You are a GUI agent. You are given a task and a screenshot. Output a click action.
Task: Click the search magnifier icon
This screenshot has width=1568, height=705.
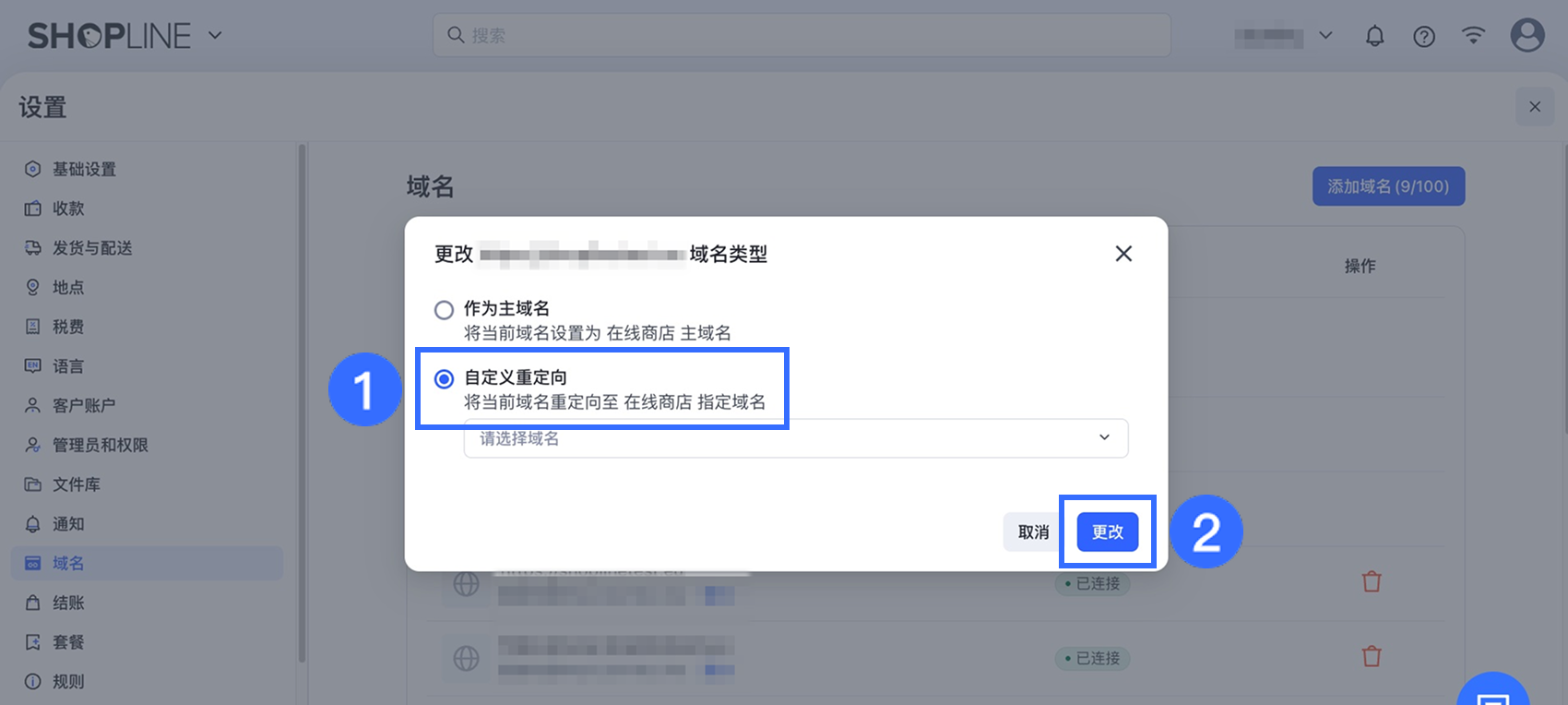(x=456, y=35)
